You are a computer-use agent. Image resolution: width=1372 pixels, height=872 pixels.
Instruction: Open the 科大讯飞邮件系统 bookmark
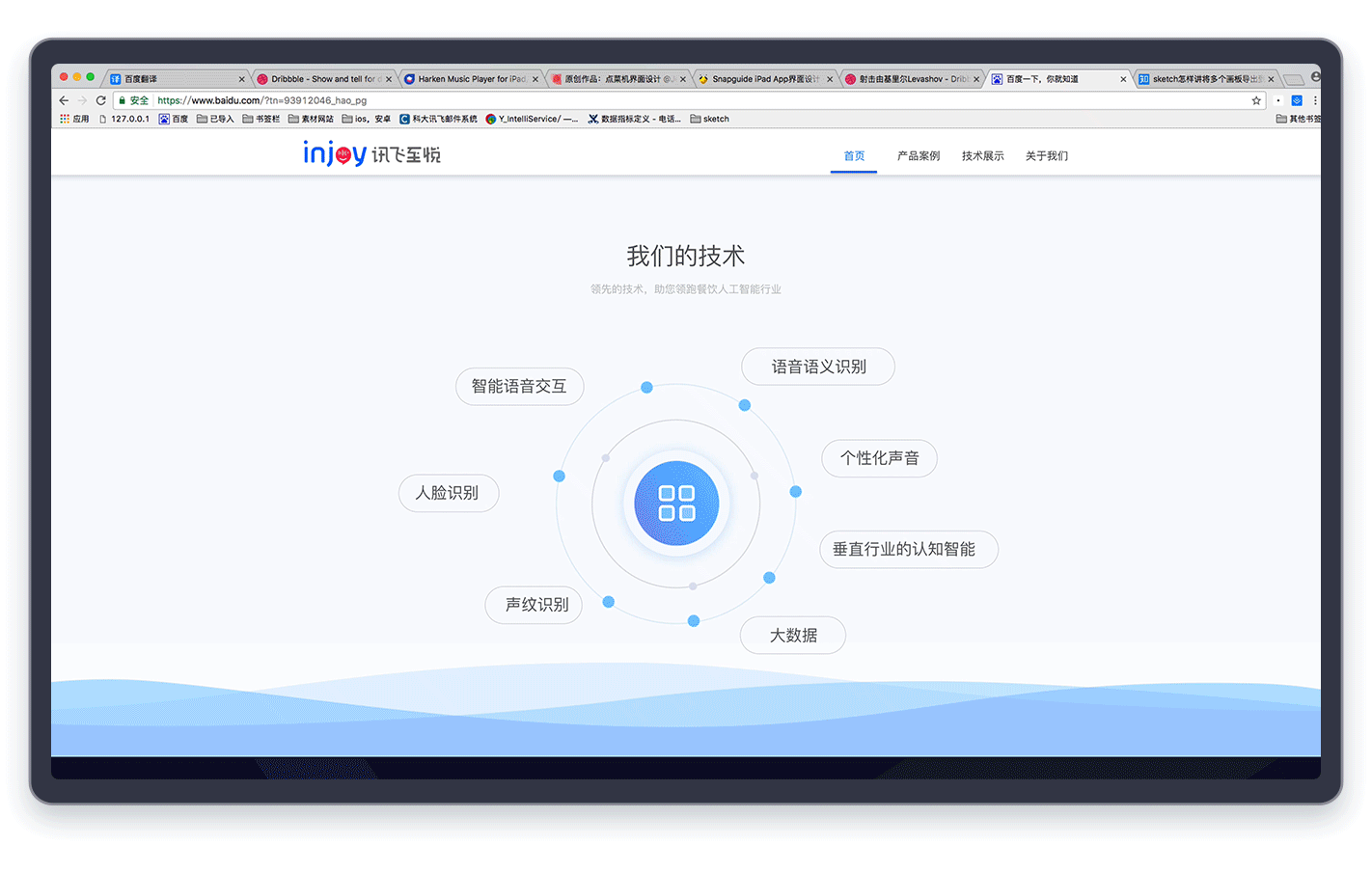click(438, 119)
